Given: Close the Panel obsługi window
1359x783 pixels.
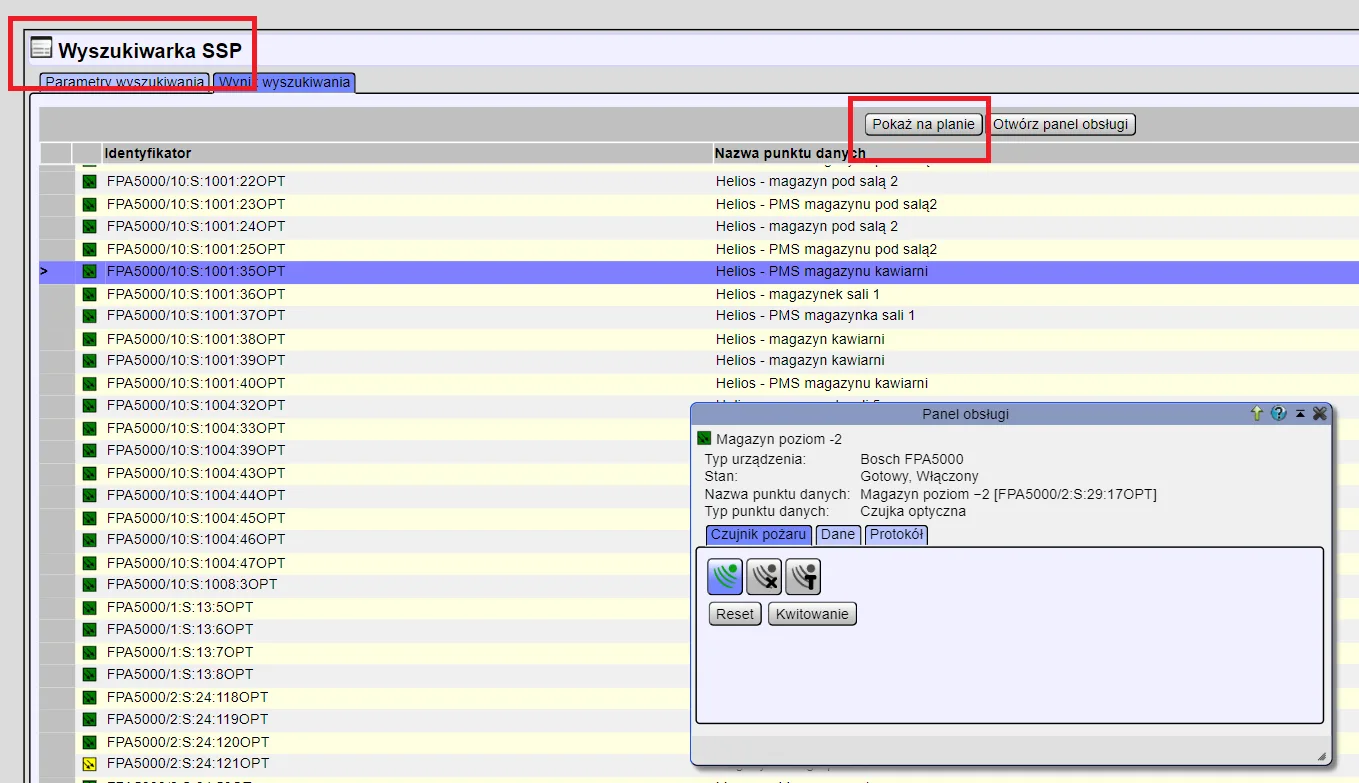Looking at the screenshot, I should pos(1320,414).
